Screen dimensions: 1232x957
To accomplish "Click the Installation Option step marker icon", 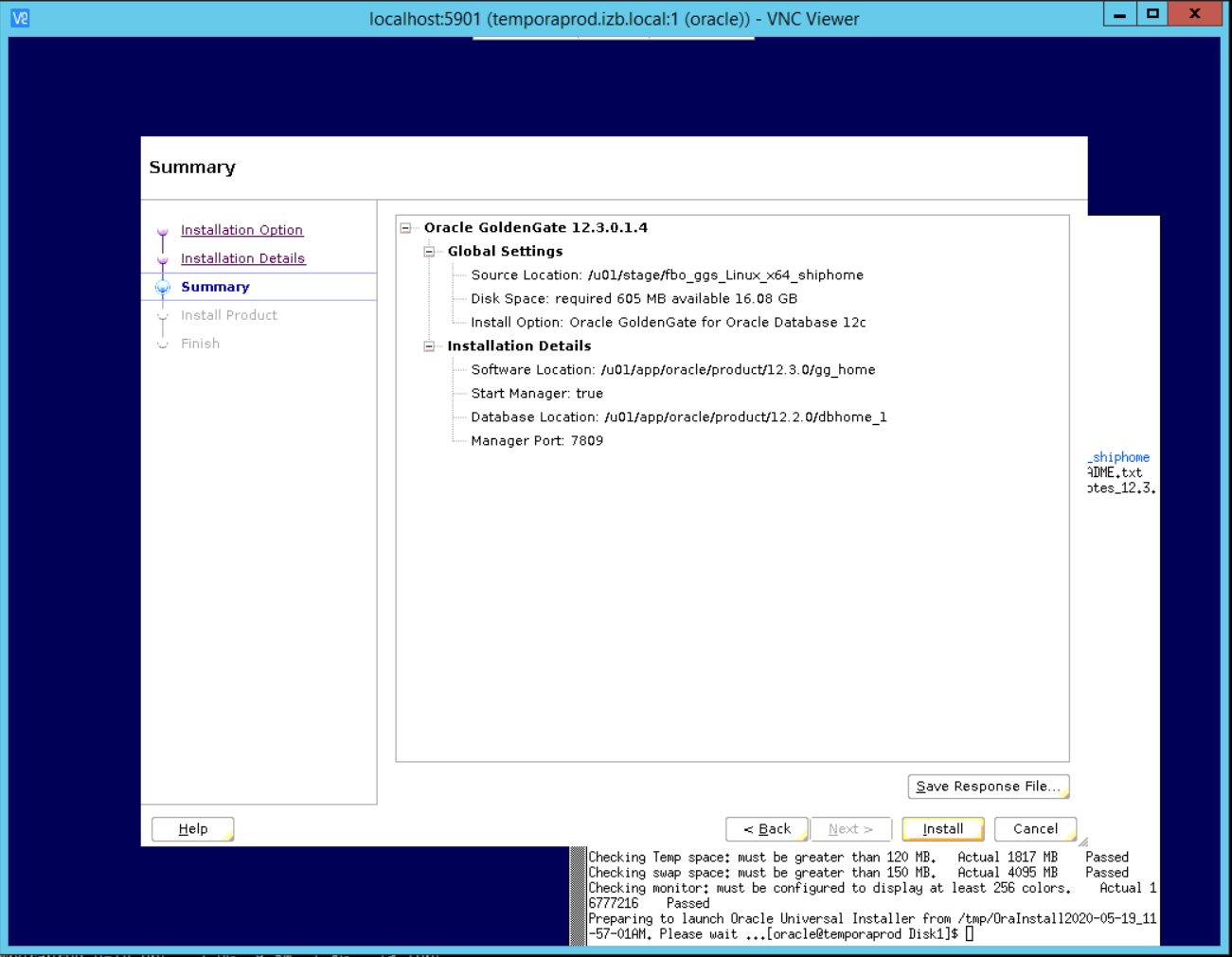I will (163, 231).
